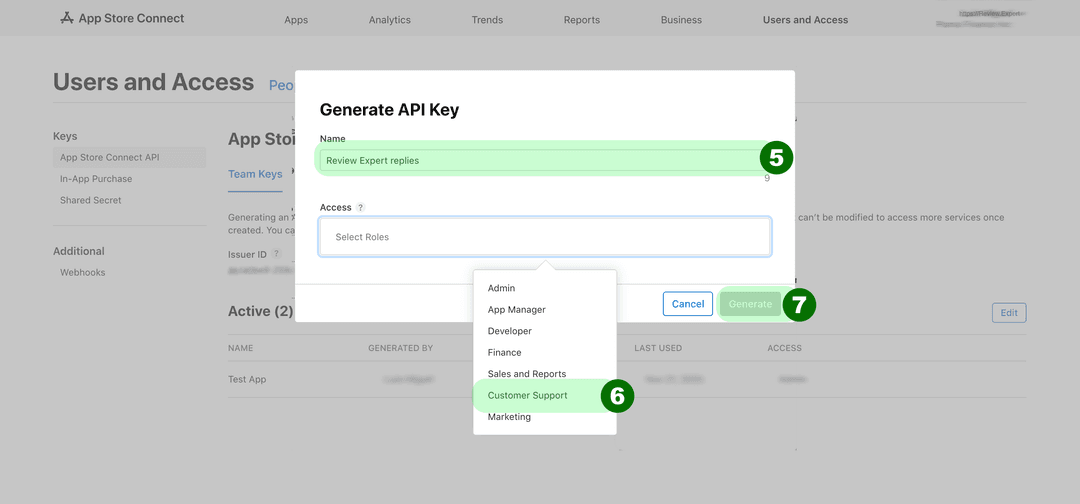Open the Access help question mark
The height and width of the screenshot is (504, 1080).
point(360,207)
